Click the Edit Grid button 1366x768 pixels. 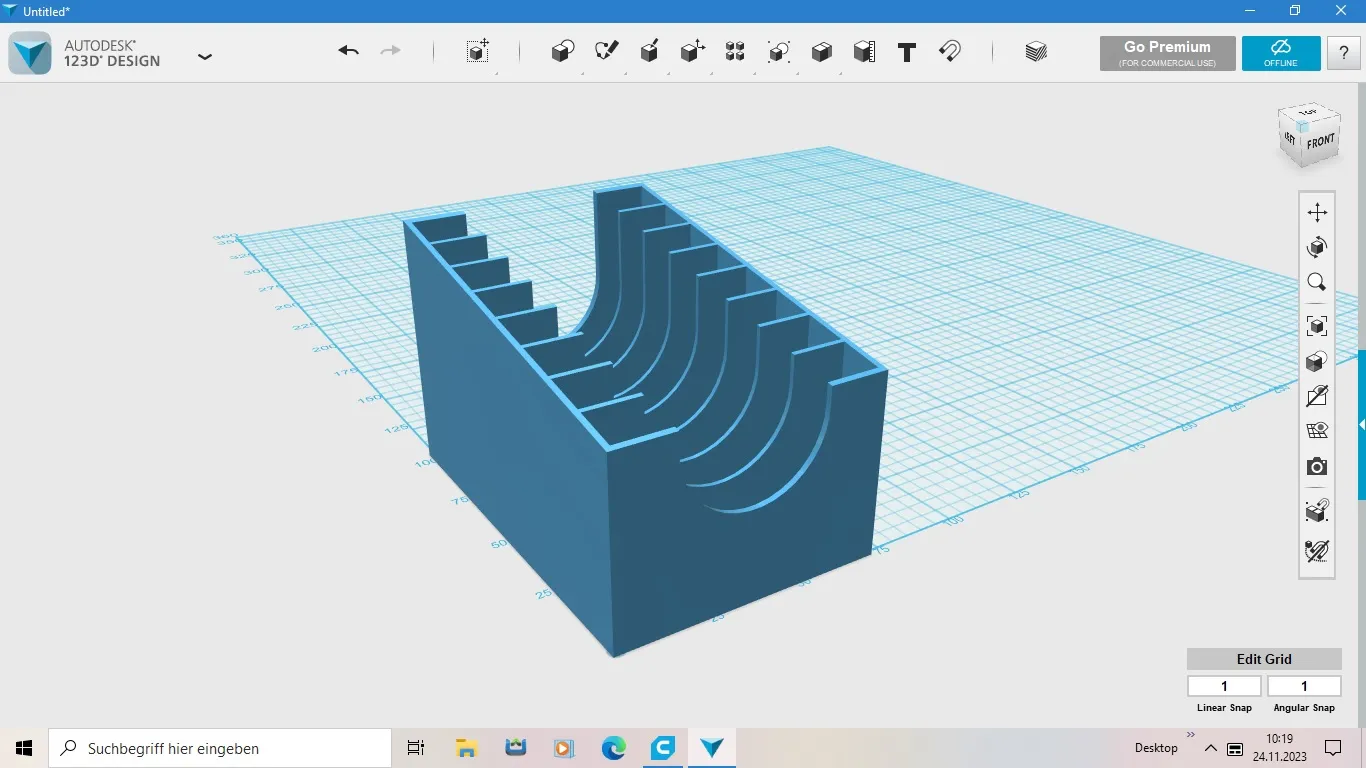(x=1264, y=659)
